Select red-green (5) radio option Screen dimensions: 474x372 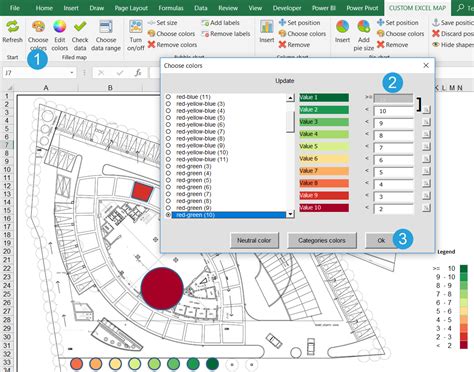coord(168,180)
